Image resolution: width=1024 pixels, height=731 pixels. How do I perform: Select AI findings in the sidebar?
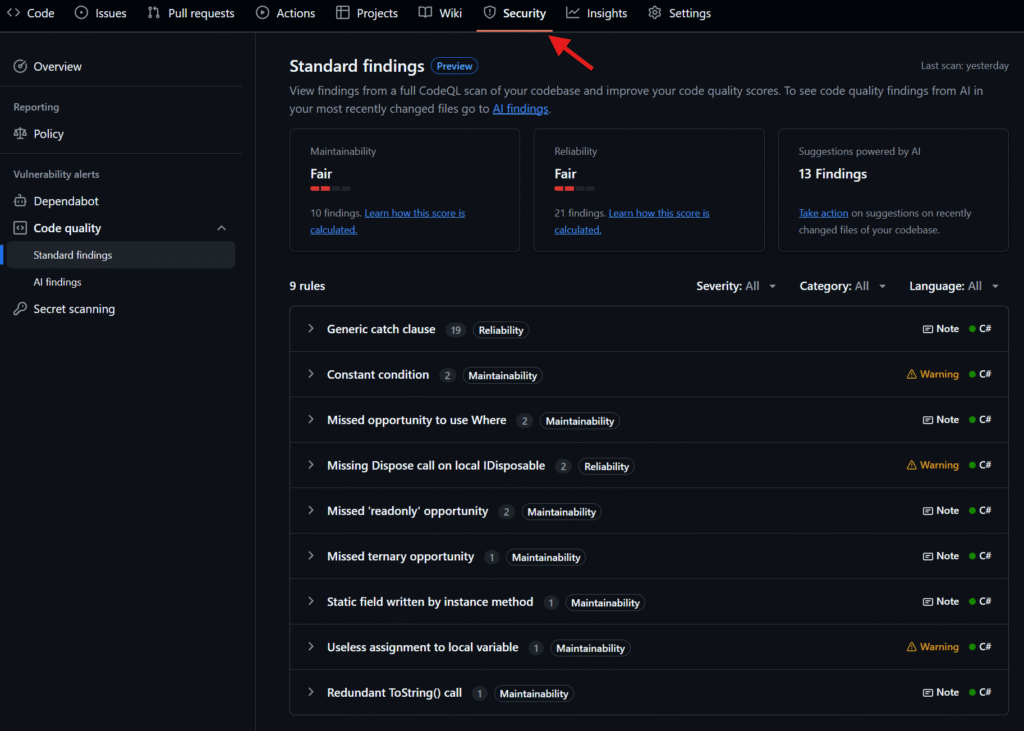(57, 282)
